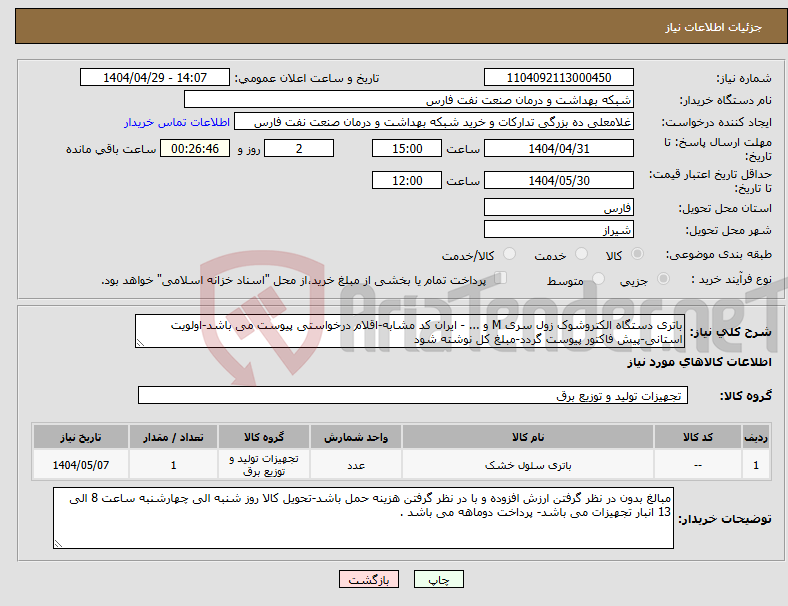Click the واحد شمارش column header

coord(356,437)
